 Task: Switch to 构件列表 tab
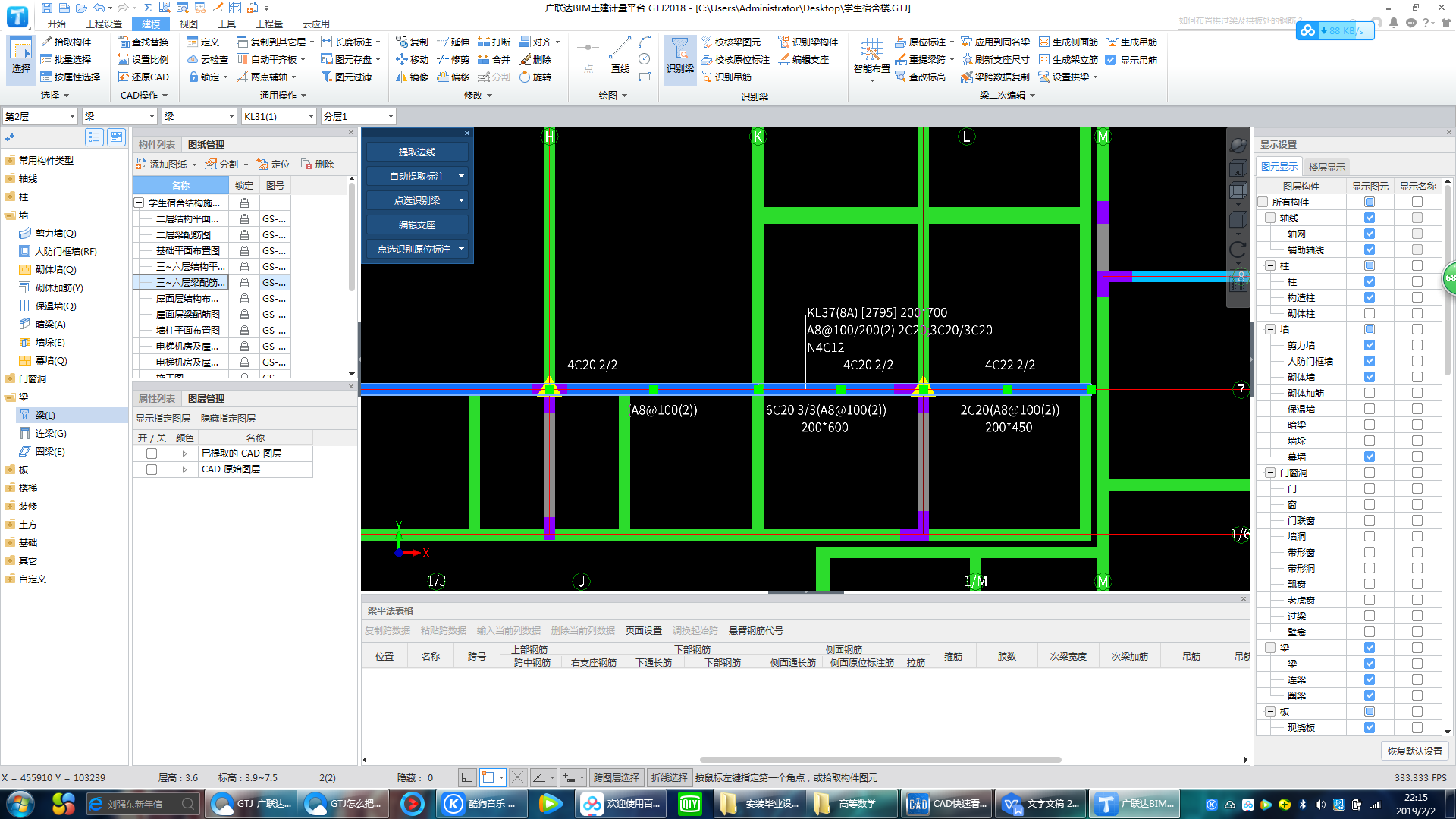(157, 144)
